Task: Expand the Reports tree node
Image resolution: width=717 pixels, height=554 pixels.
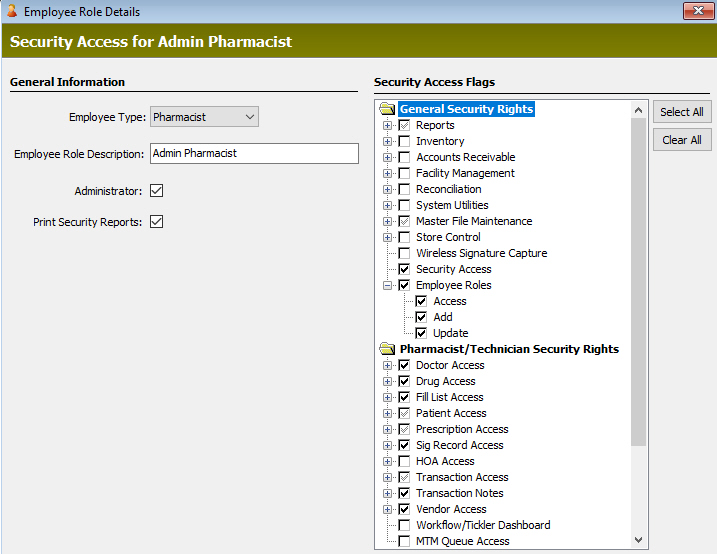Action: point(387,125)
